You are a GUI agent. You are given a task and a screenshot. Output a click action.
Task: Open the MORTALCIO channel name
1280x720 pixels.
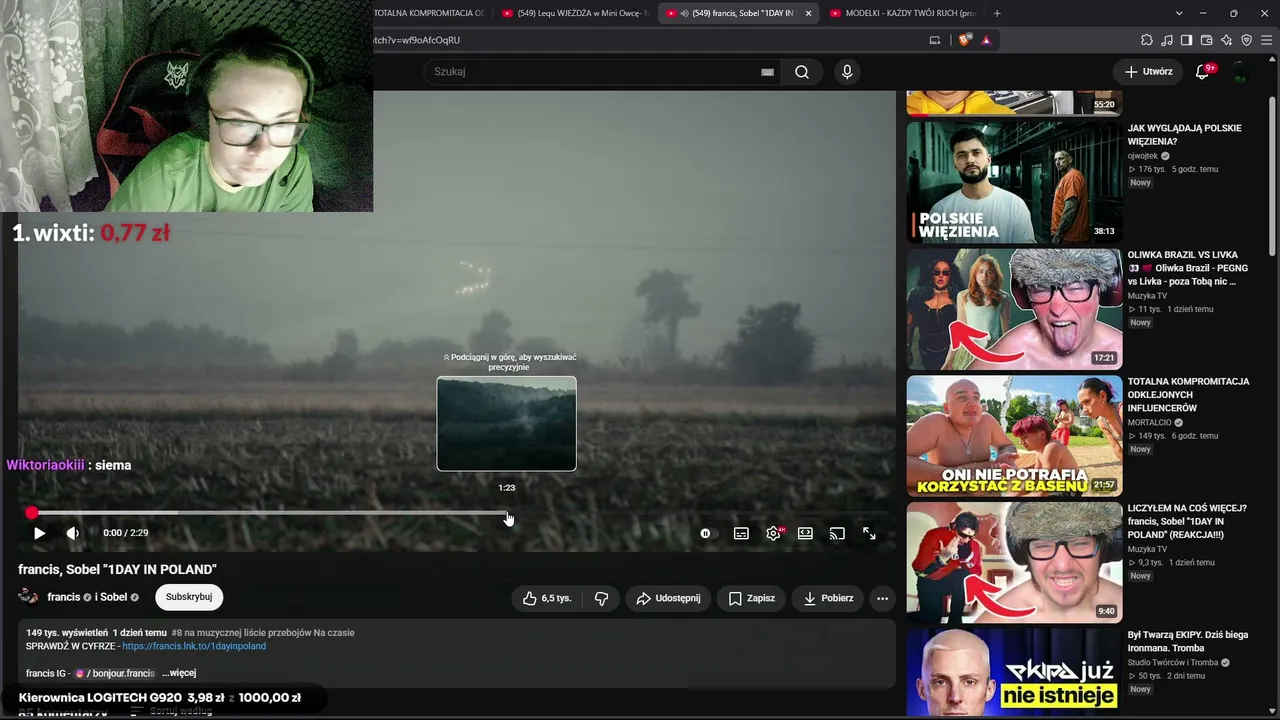pyautogui.click(x=1150, y=423)
